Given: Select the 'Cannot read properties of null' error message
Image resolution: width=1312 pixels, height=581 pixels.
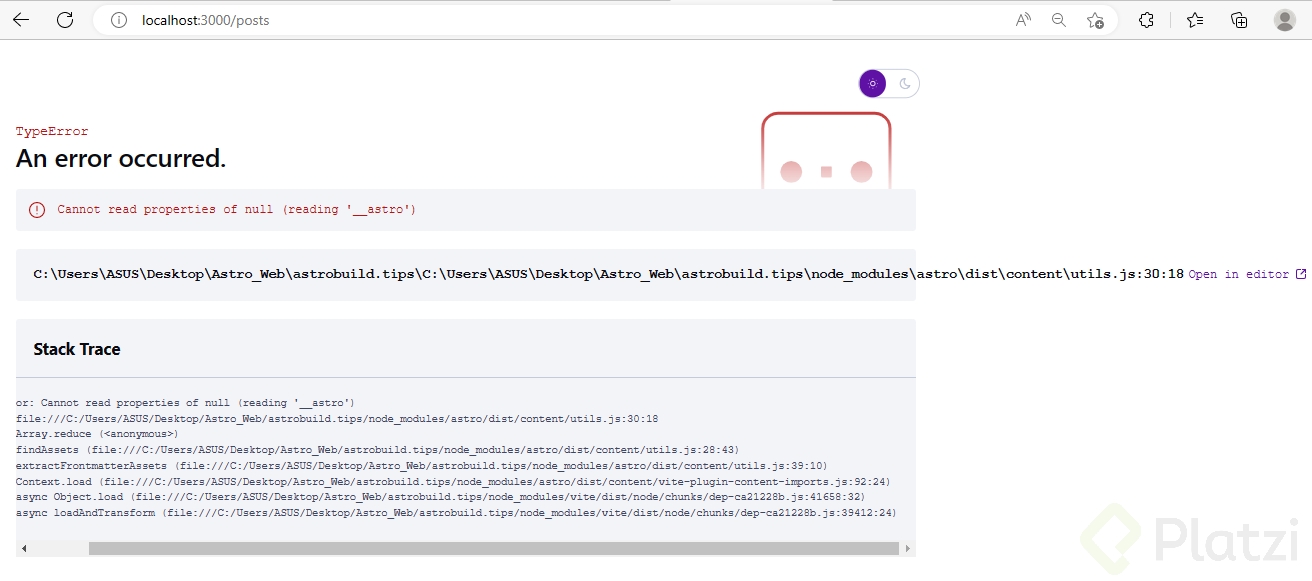Looking at the screenshot, I should pos(236,209).
